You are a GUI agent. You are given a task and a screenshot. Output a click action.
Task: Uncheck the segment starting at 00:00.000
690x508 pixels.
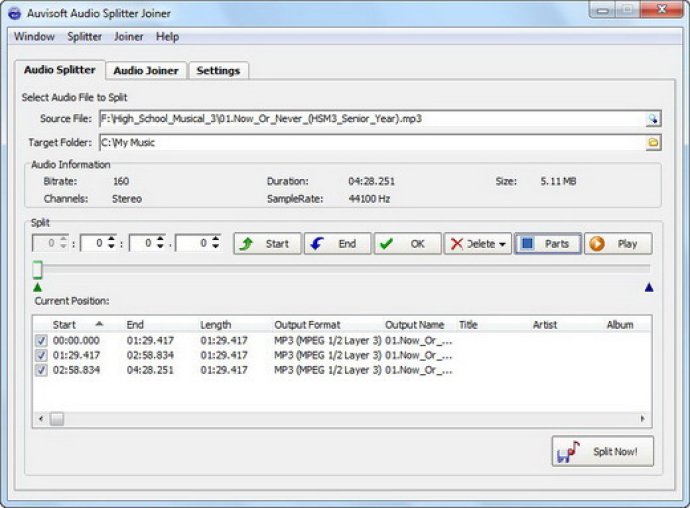coord(41,340)
